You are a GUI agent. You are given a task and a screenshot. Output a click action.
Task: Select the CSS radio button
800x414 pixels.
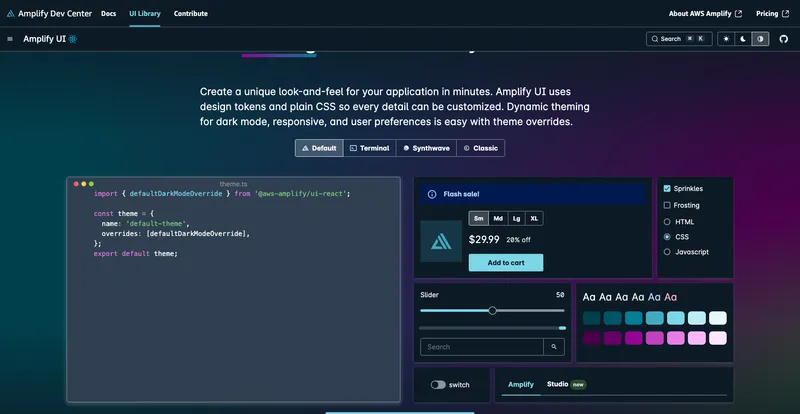pyautogui.click(x=667, y=237)
